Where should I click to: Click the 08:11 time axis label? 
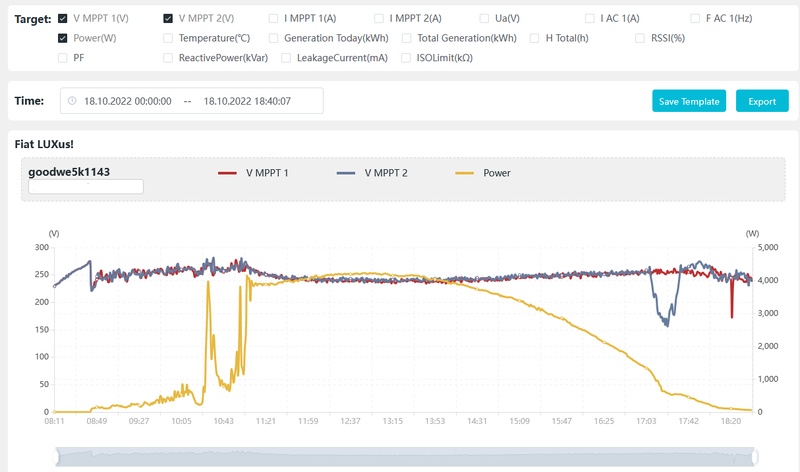click(54, 421)
